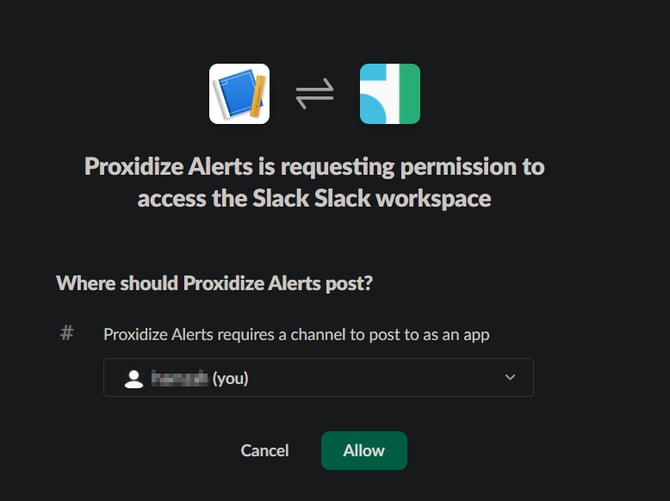Click the hash channel symbol icon
The image size is (670, 501).
pyautogui.click(x=67, y=333)
